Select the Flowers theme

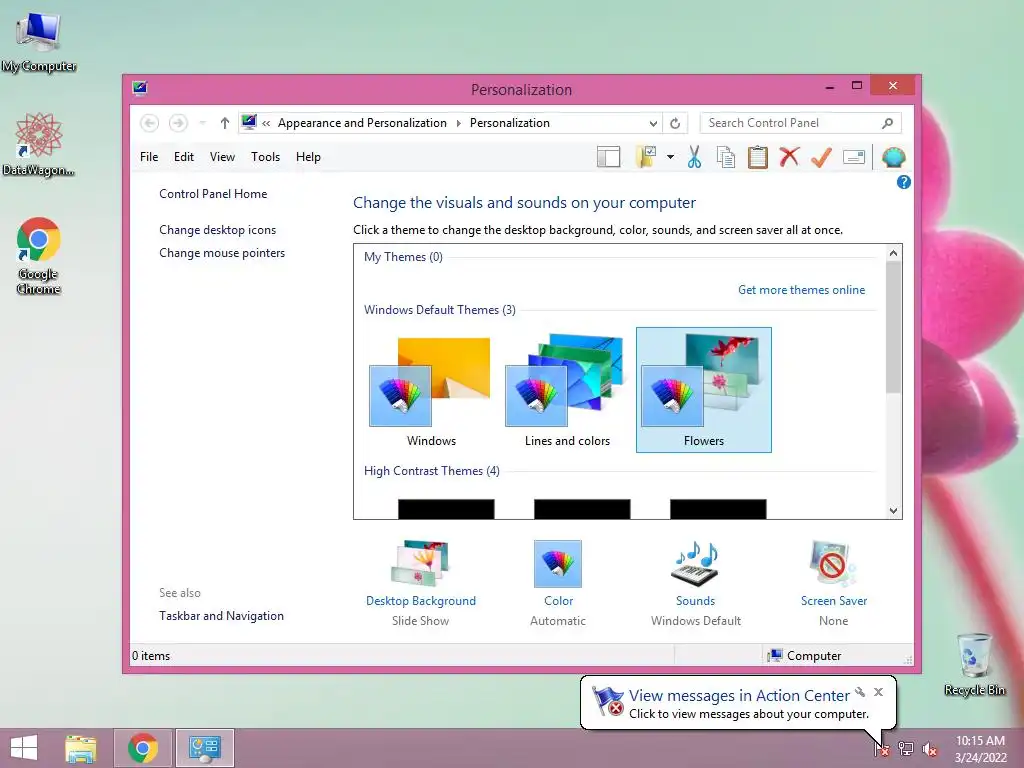[x=703, y=390]
